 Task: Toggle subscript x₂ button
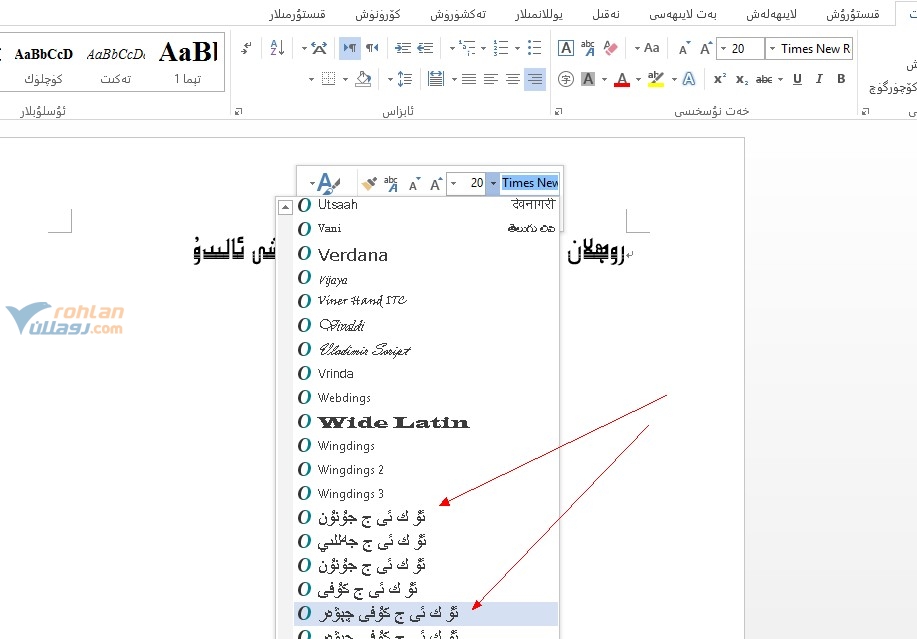coord(742,80)
